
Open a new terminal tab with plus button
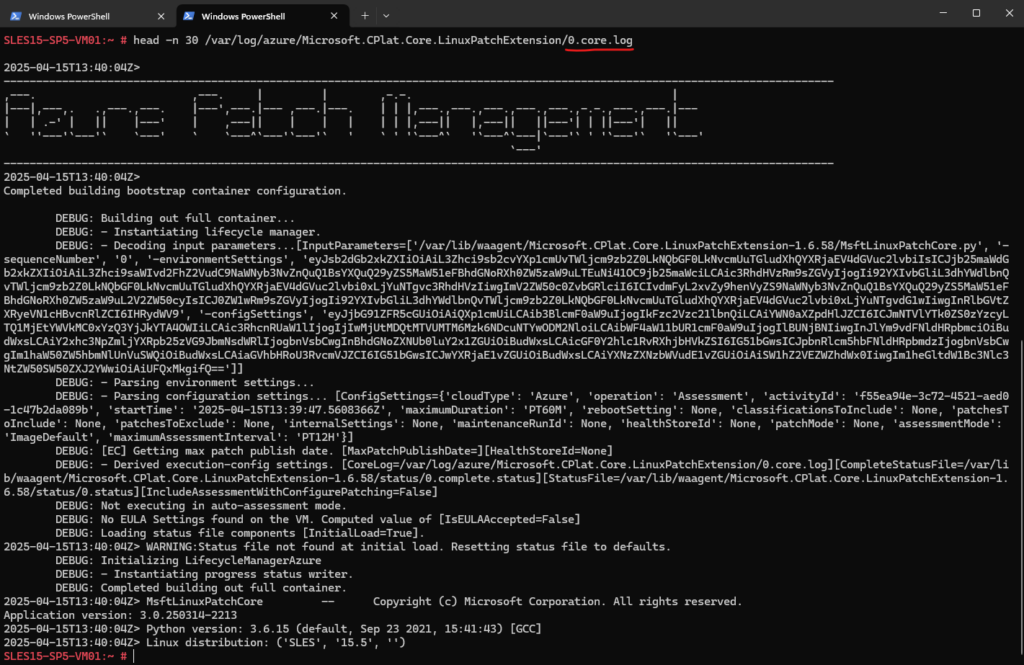click(x=364, y=16)
